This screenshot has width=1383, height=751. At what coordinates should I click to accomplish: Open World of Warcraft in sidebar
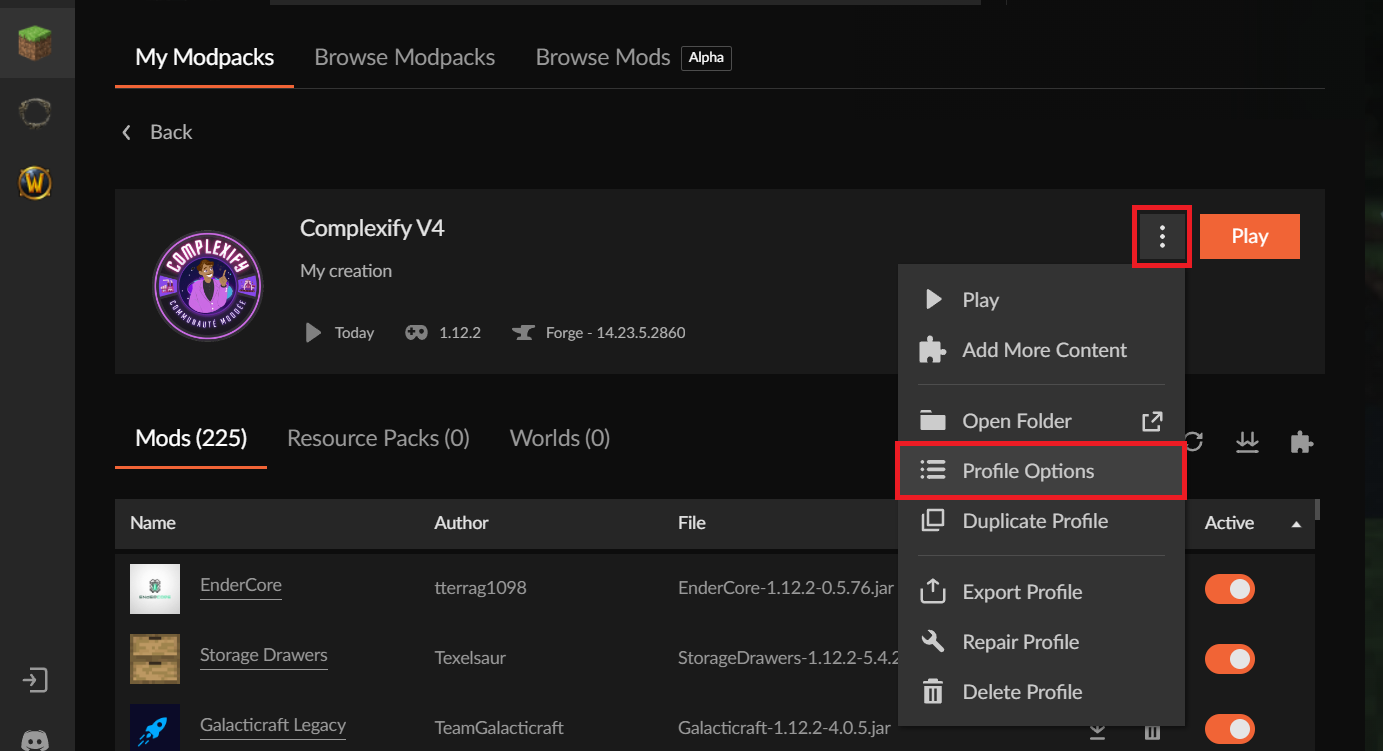coord(35,183)
